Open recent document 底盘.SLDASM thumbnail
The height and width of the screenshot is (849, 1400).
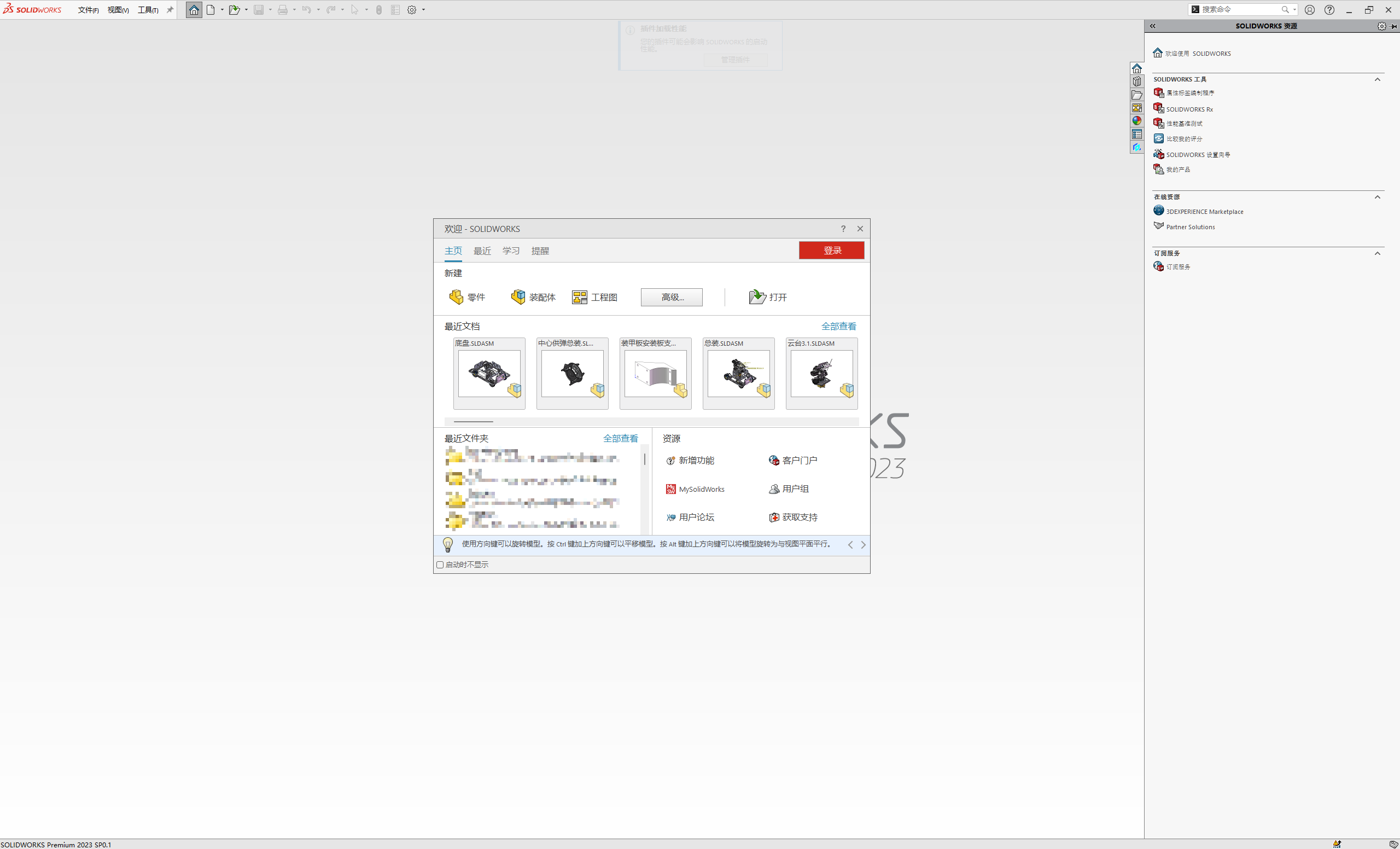coord(489,374)
